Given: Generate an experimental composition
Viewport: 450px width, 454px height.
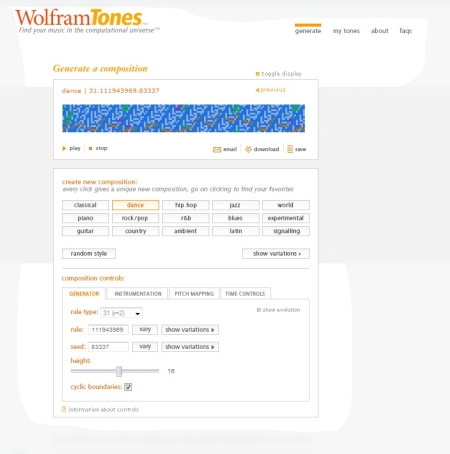Looking at the screenshot, I should click(x=286, y=218).
